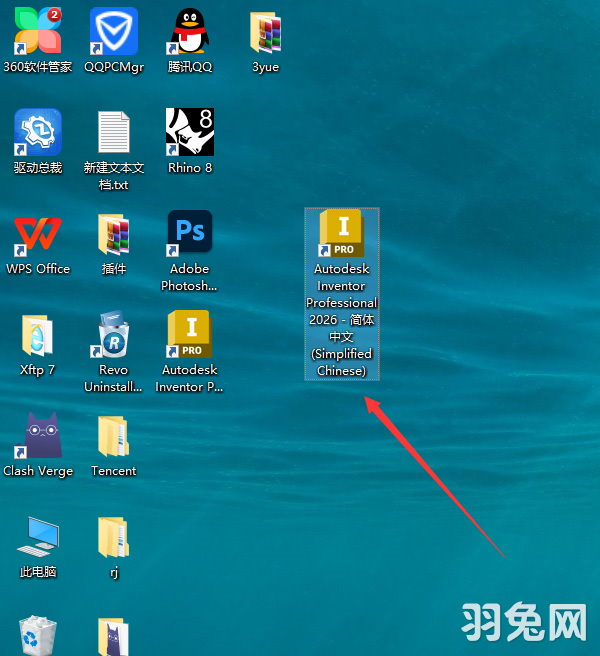Viewport: 600px width, 656px height.
Task: Select the highlighted Autodesk Inventor Professional 2026 icon
Action: click(x=341, y=233)
